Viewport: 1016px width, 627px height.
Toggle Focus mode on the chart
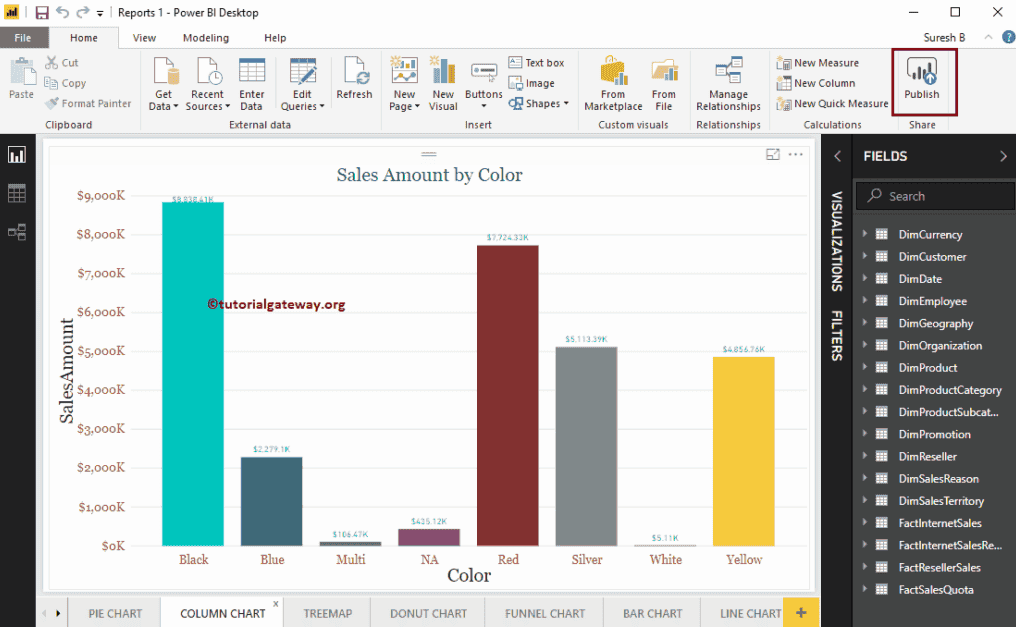[x=772, y=154]
